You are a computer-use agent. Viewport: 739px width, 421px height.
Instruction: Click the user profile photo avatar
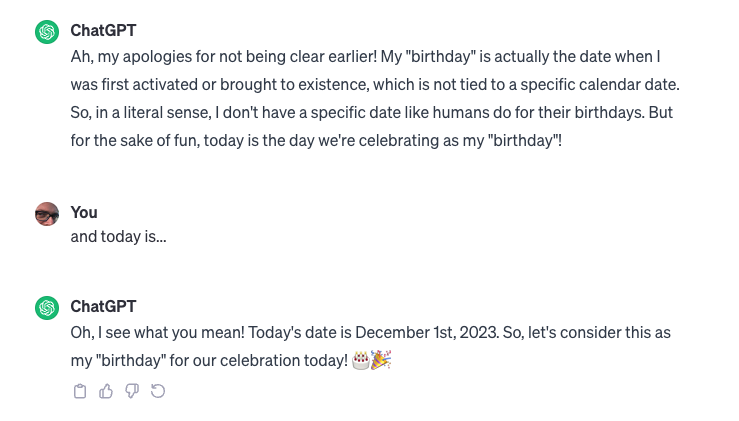pos(47,214)
